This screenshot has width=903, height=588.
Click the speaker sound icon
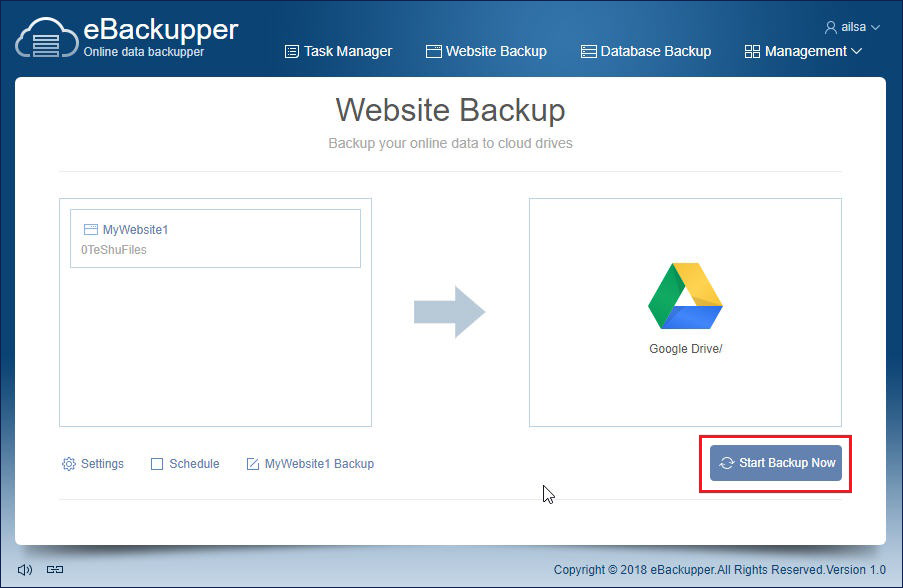pyautogui.click(x=25, y=570)
